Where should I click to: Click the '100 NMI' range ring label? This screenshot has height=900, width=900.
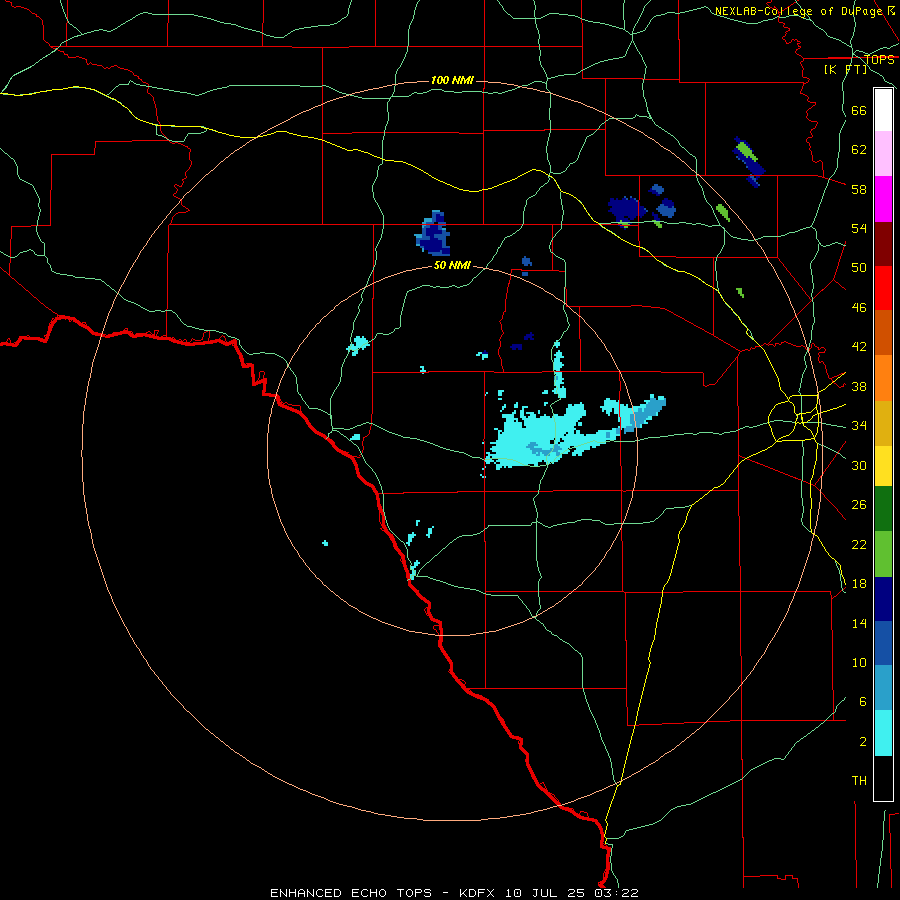(452, 80)
